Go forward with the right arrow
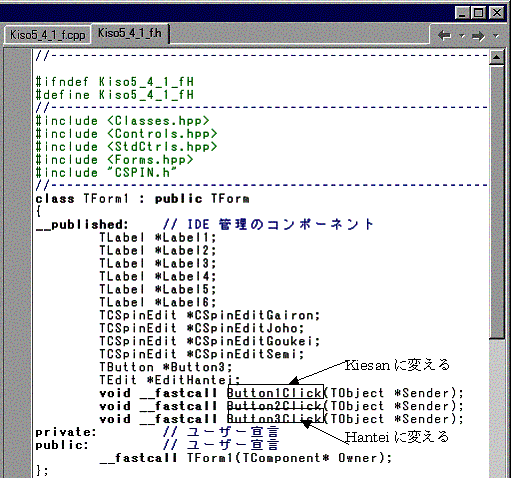Viewport: 511px width, 478px height. (478, 36)
